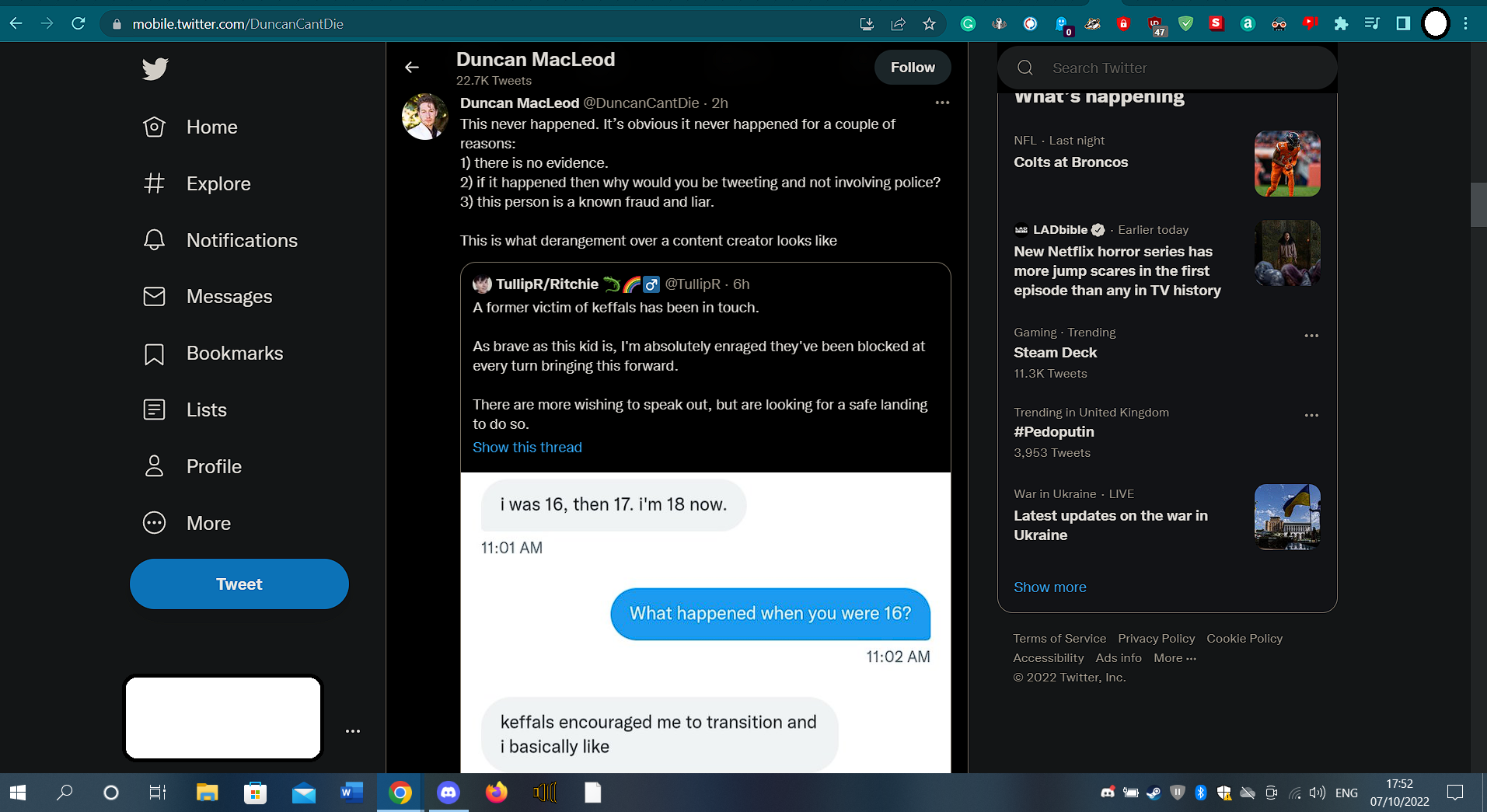Open File Explorer from the taskbar
The image size is (1487, 812).
[x=207, y=793]
